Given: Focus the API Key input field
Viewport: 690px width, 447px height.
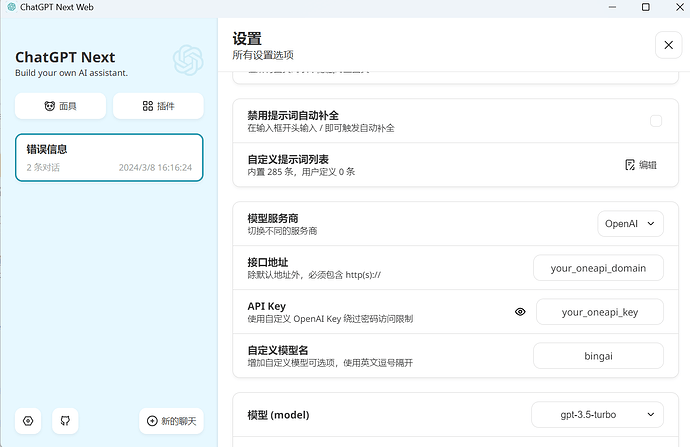Looking at the screenshot, I should pyautogui.click(x=599, y=312).
